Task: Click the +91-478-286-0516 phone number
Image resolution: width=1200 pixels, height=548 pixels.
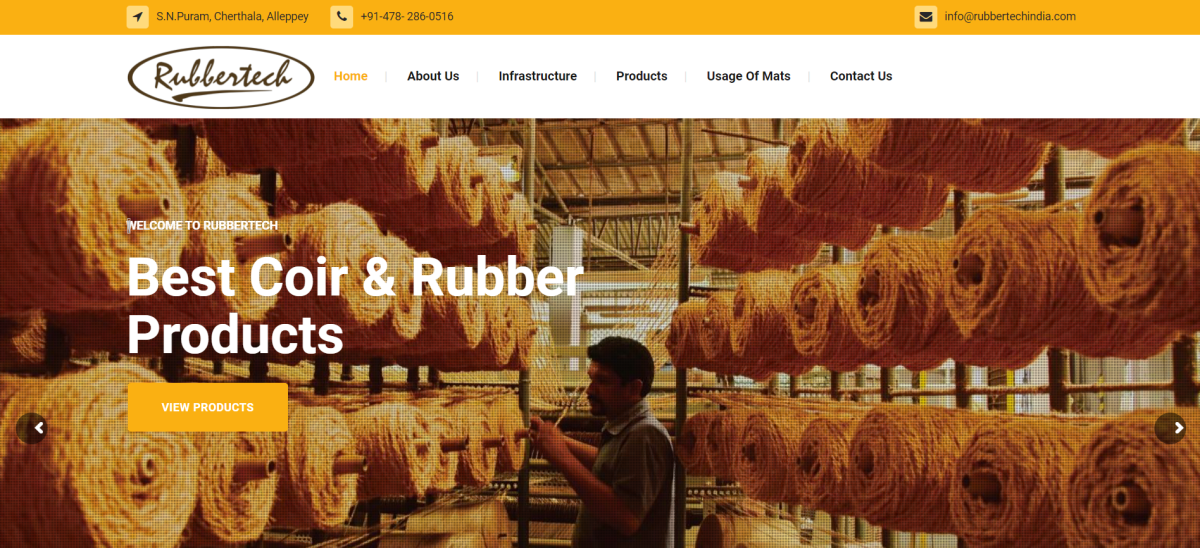Action: pos(407,17)
